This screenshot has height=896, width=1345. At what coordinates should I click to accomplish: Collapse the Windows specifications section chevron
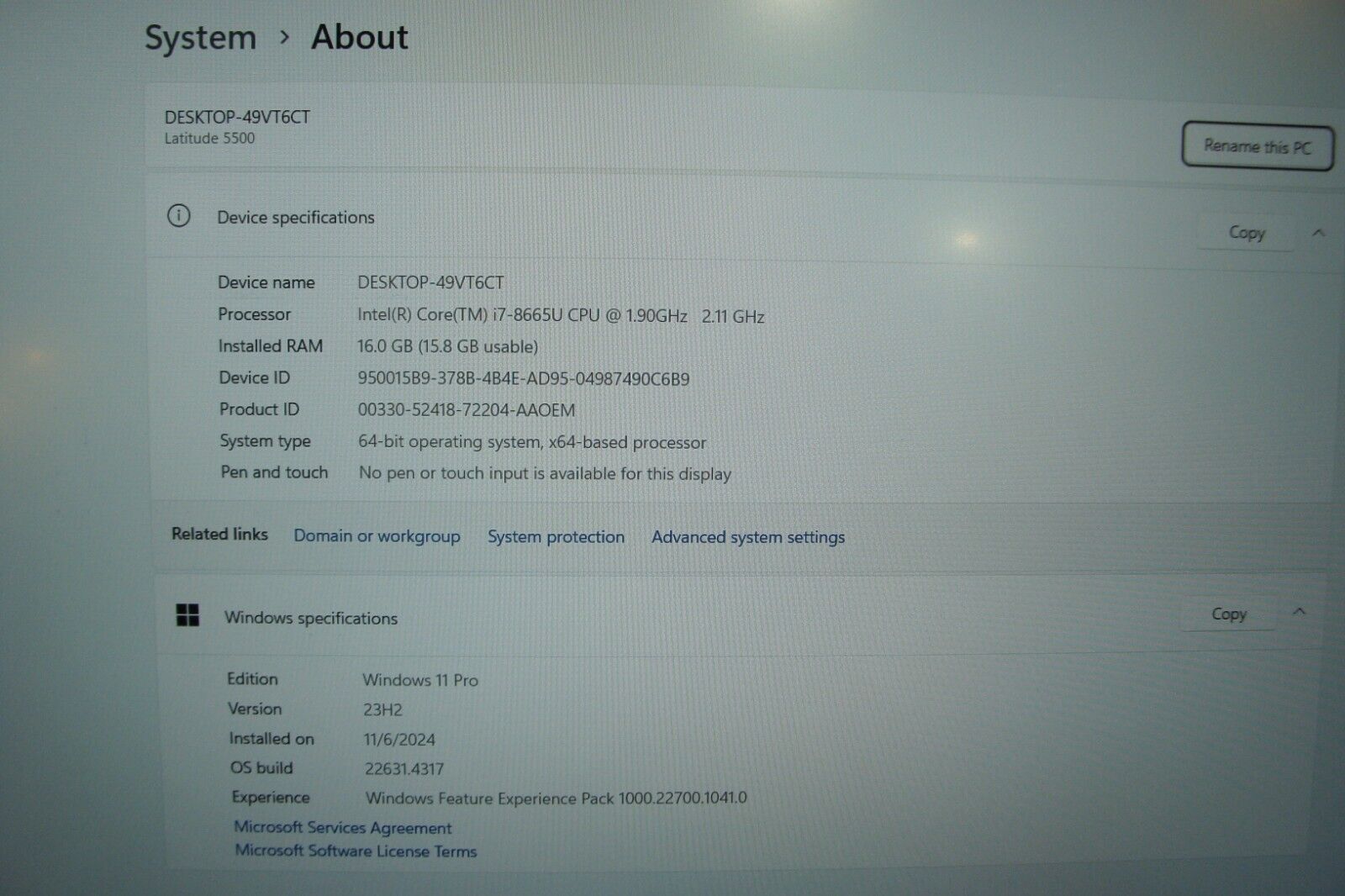click(x=1299, y=612)
